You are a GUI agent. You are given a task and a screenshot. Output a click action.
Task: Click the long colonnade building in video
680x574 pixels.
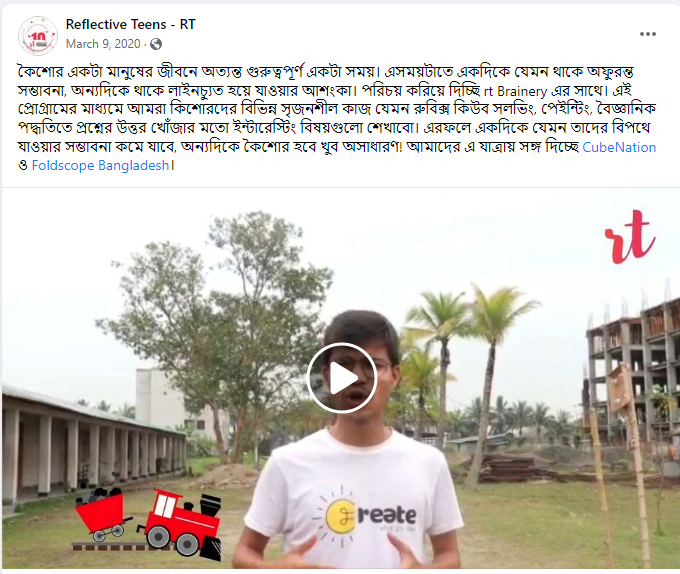93,447
